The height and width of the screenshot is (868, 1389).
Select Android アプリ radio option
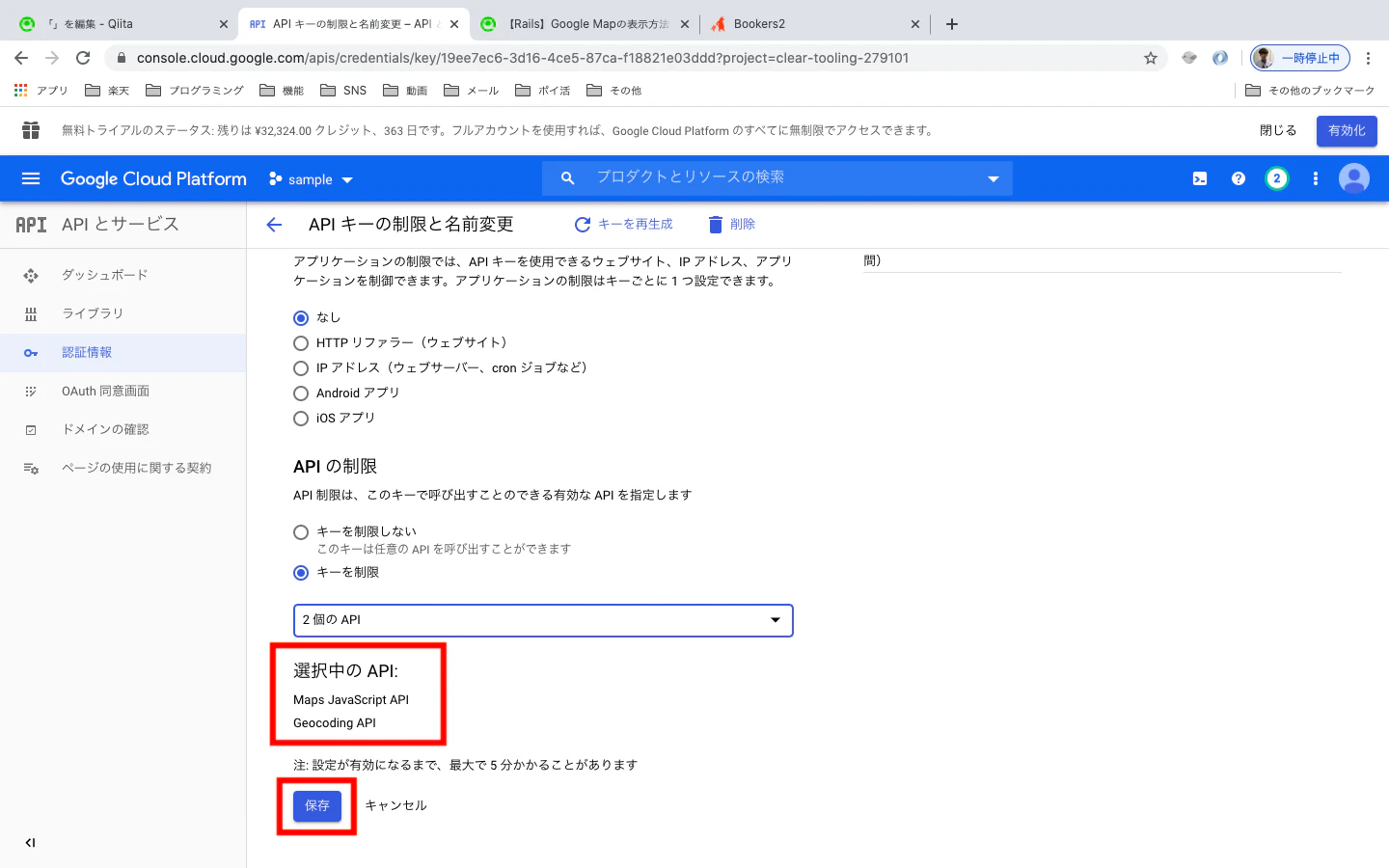pos(301,393)
